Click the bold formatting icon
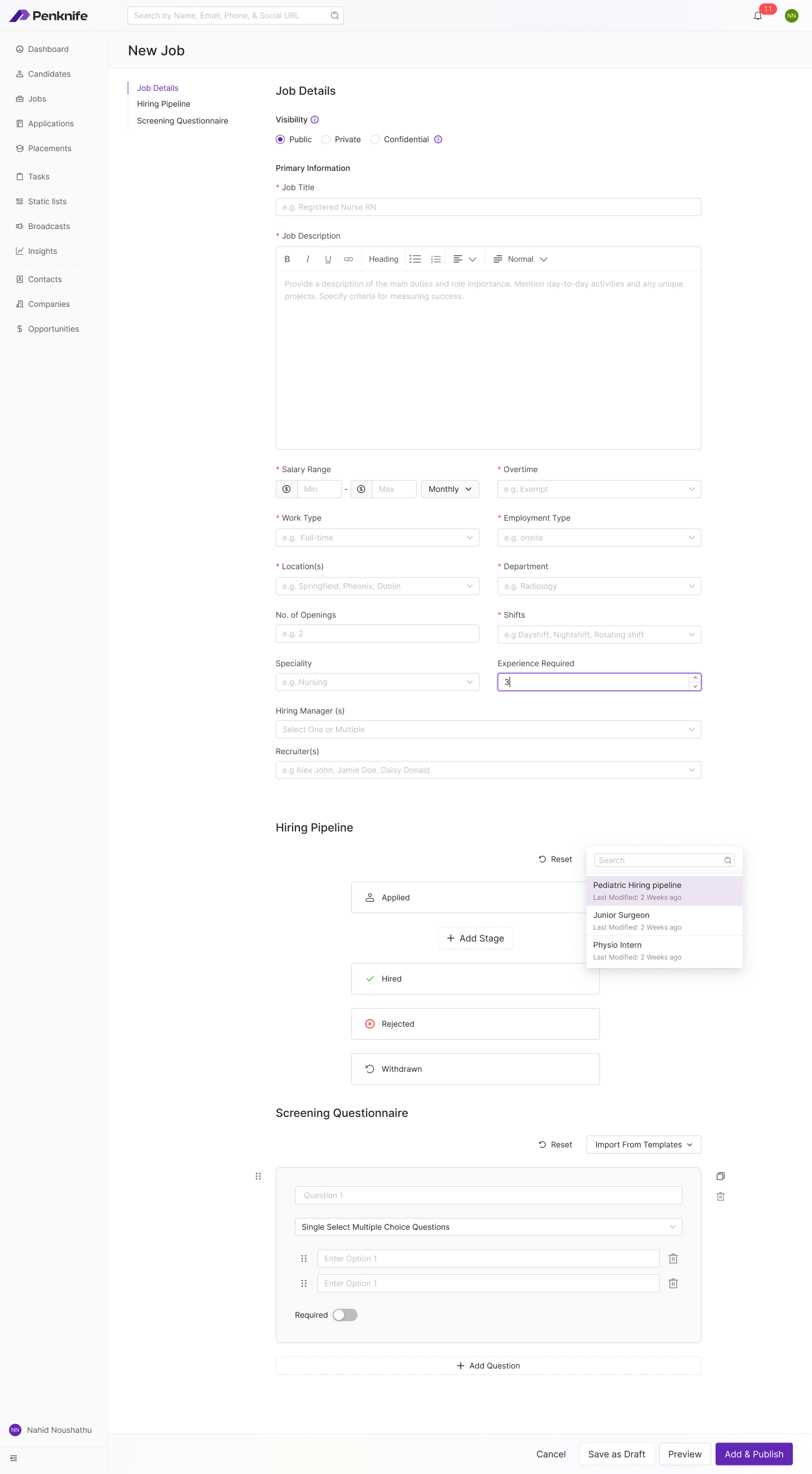Screen dimensions: 812x1474 click(287, 259)
